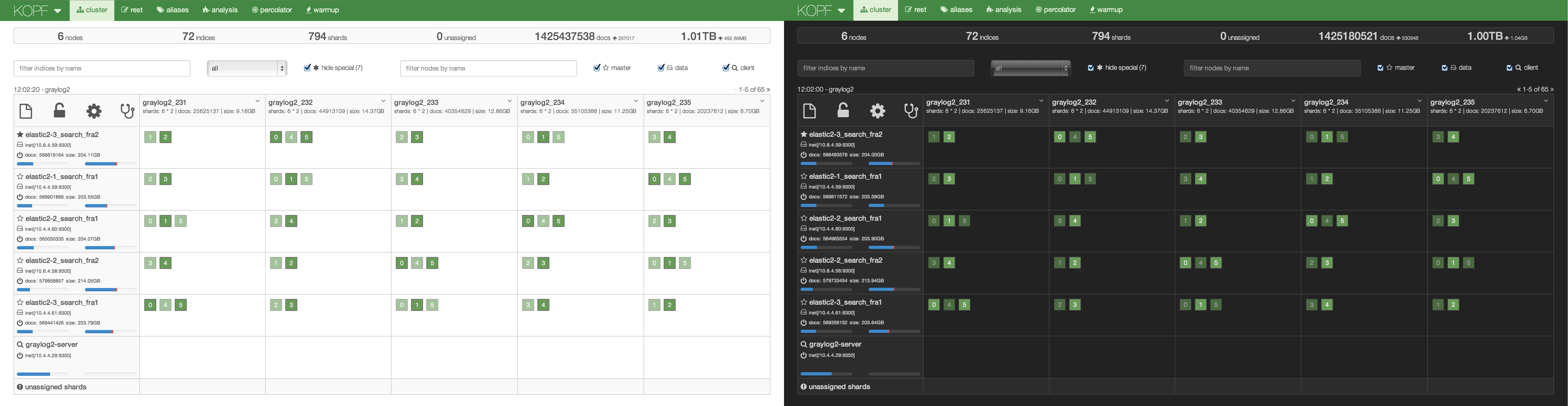1568x406 pixels.
Task: Click the unlock shard allocation icon, light theme
Action: pos(59,110)
